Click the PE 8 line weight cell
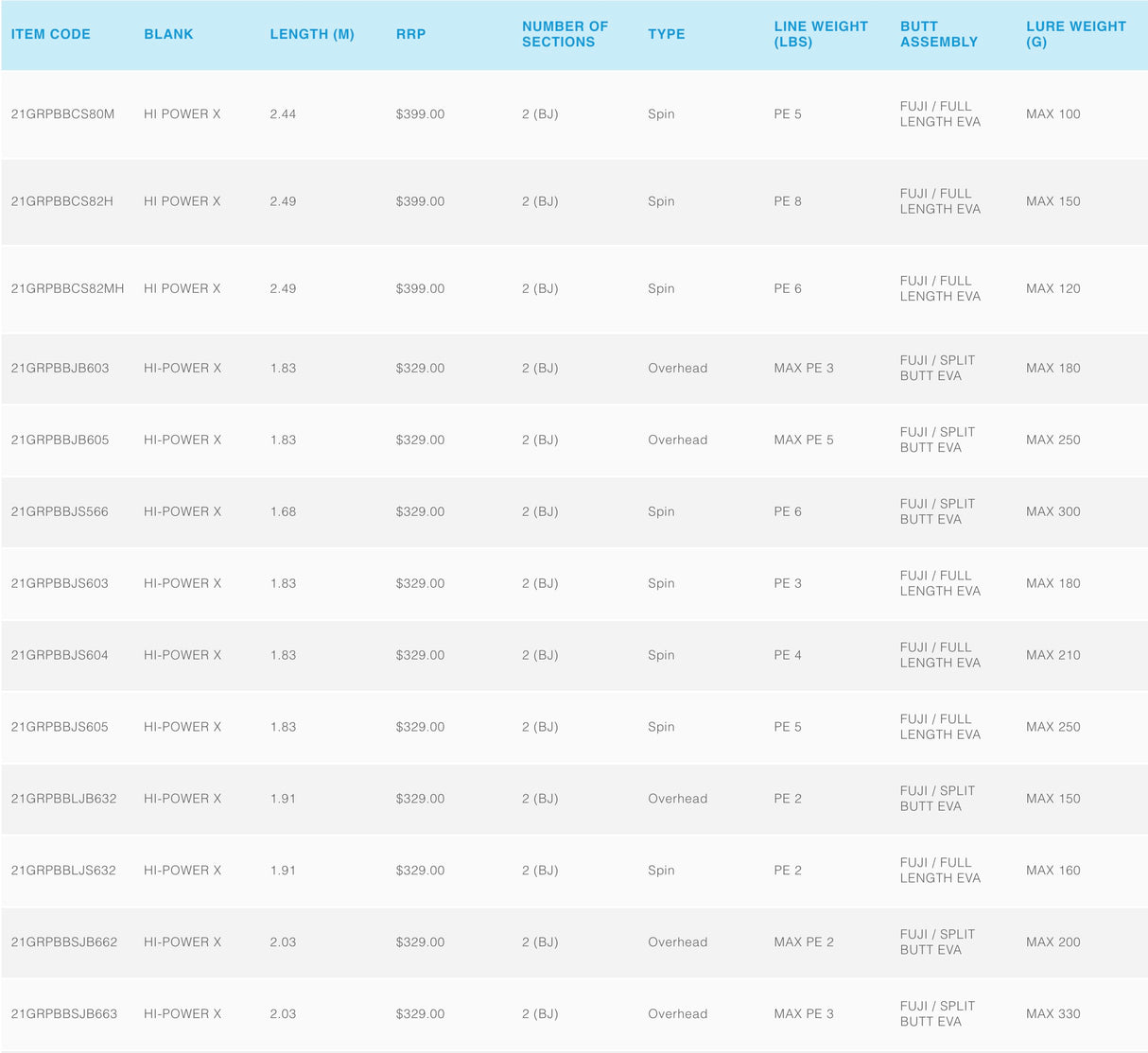The height and width of the screenshot is (1053, 1148). [x=787, y=201]
